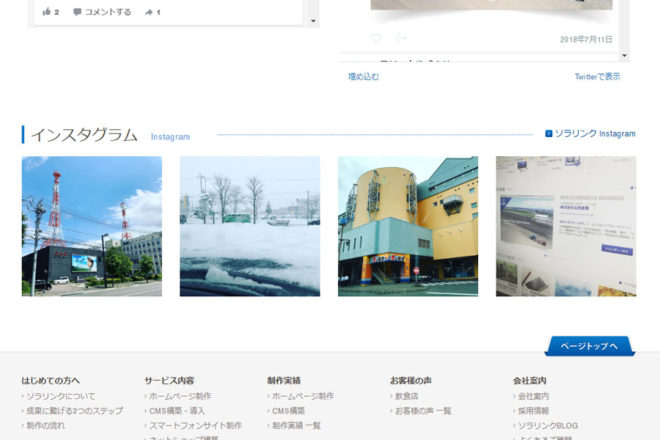660x440 pixels.
Task: Open Twitterで表示 link
Action: point(597,76)
